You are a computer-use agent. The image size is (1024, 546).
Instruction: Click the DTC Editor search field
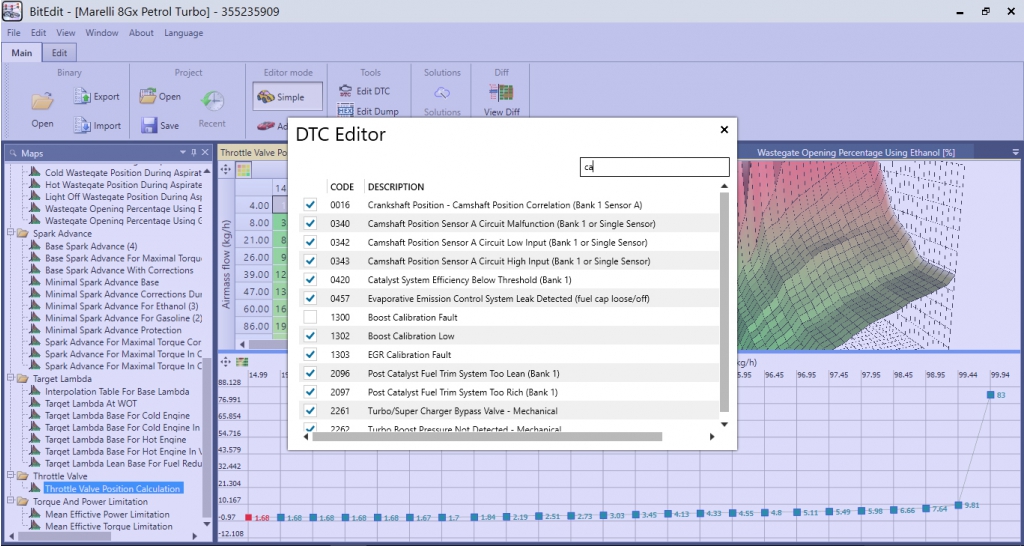654,167
